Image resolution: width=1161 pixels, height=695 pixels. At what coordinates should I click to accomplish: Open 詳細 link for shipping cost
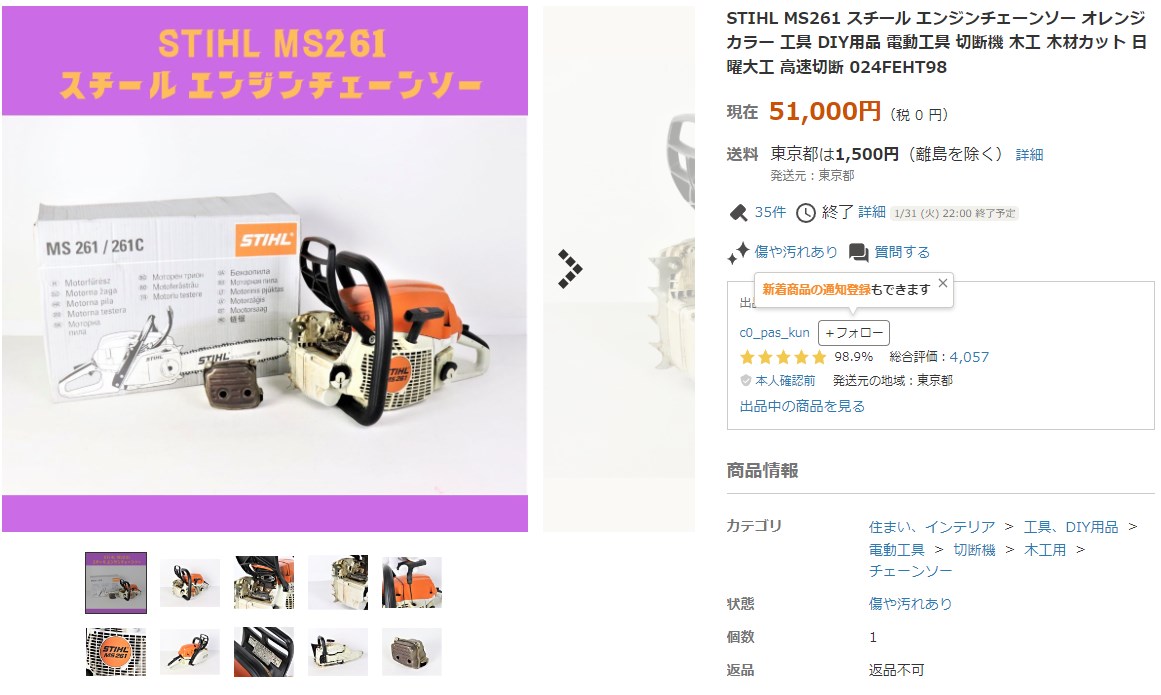(x=1029, y=155)
